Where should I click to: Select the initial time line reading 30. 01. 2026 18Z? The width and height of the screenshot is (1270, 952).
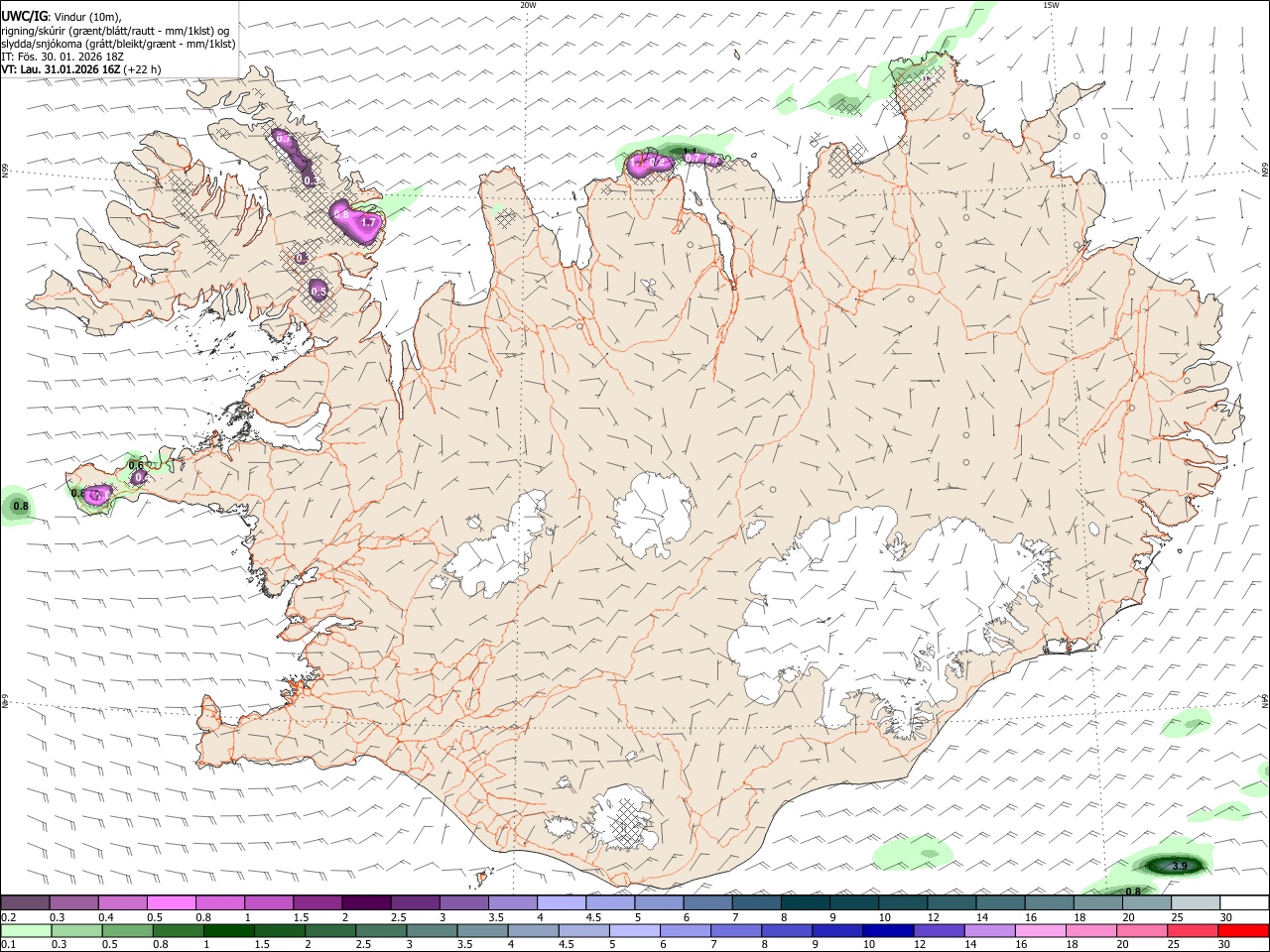63,57
